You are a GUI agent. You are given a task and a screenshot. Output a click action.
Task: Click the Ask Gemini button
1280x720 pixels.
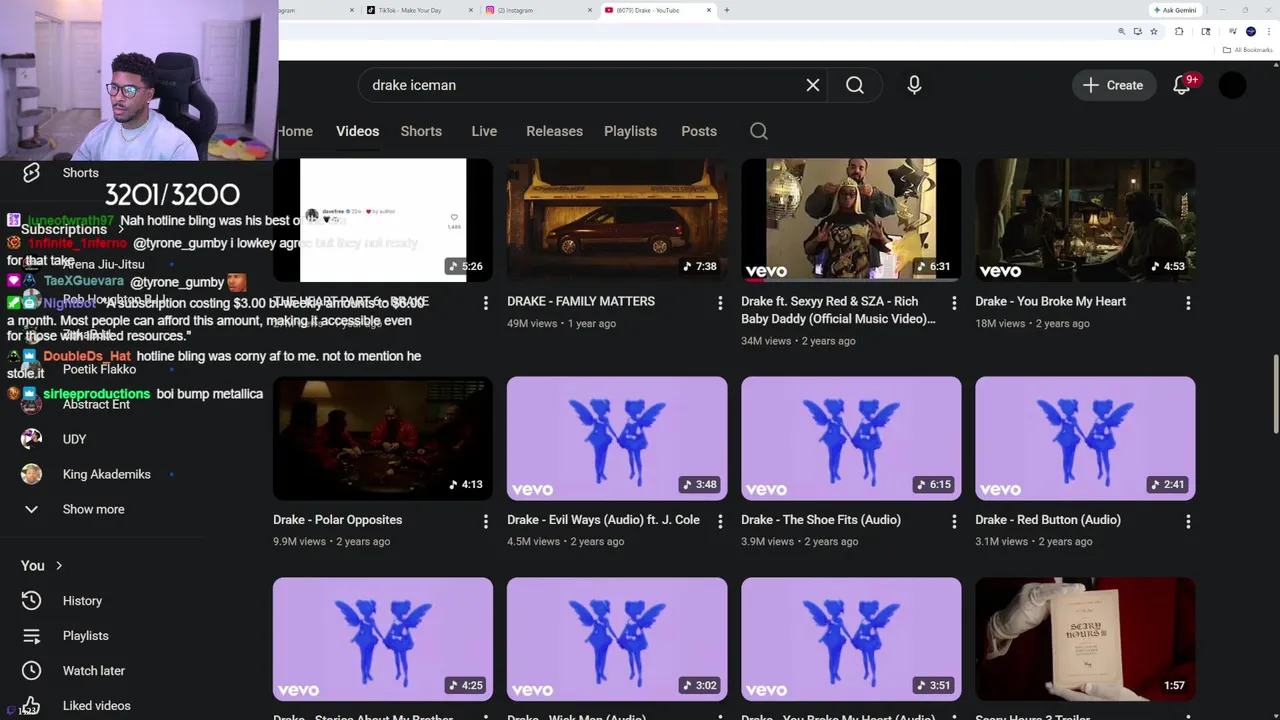[x=1174, y=10]
